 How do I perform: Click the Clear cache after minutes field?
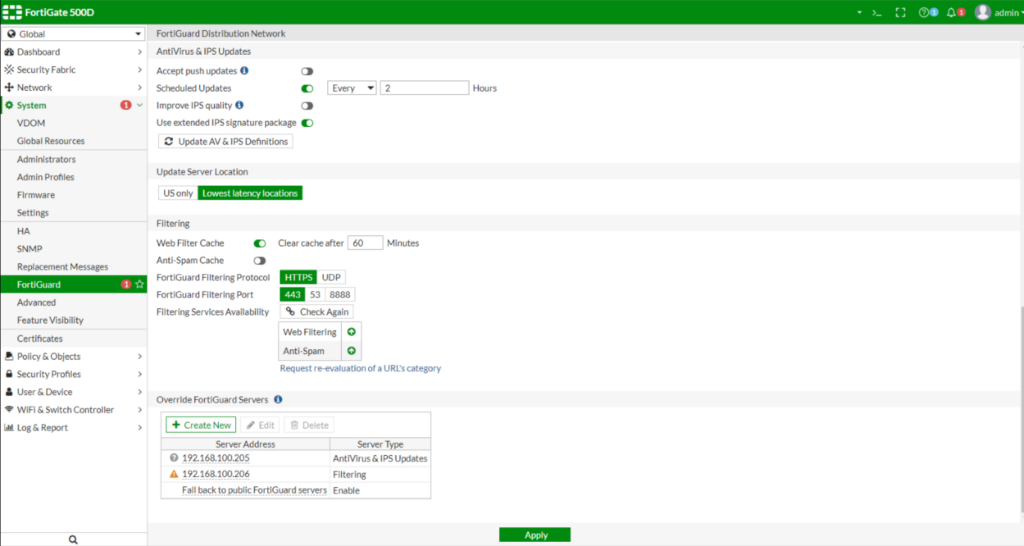[365, 243]
